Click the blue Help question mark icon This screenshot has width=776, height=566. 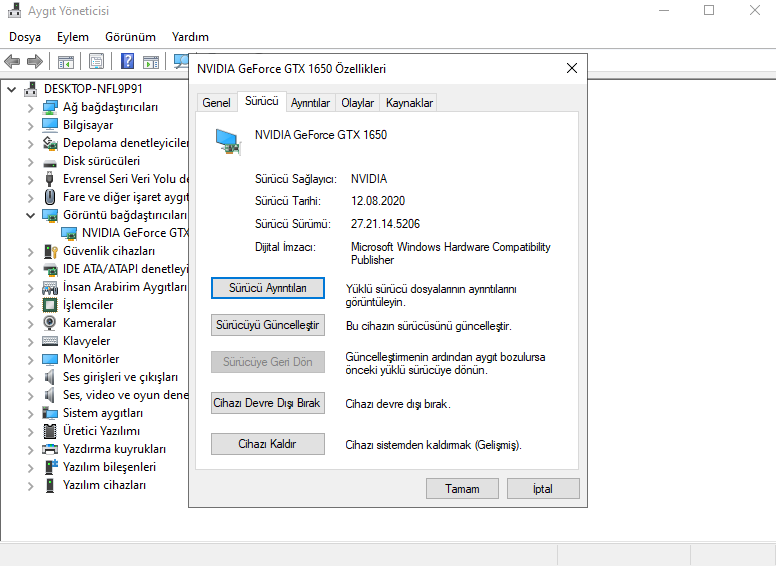128,61
